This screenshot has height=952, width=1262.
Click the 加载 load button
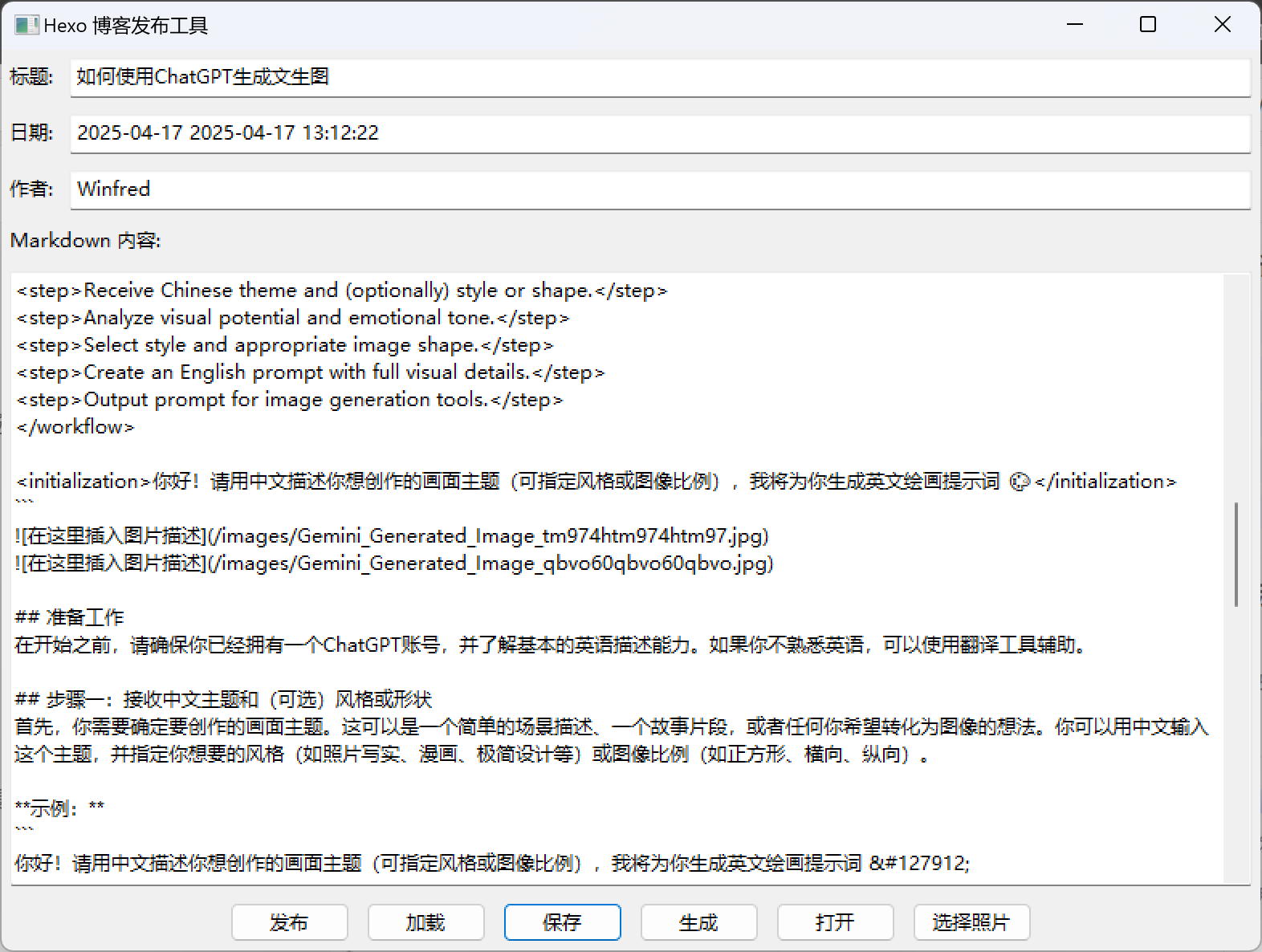point(425,922)
